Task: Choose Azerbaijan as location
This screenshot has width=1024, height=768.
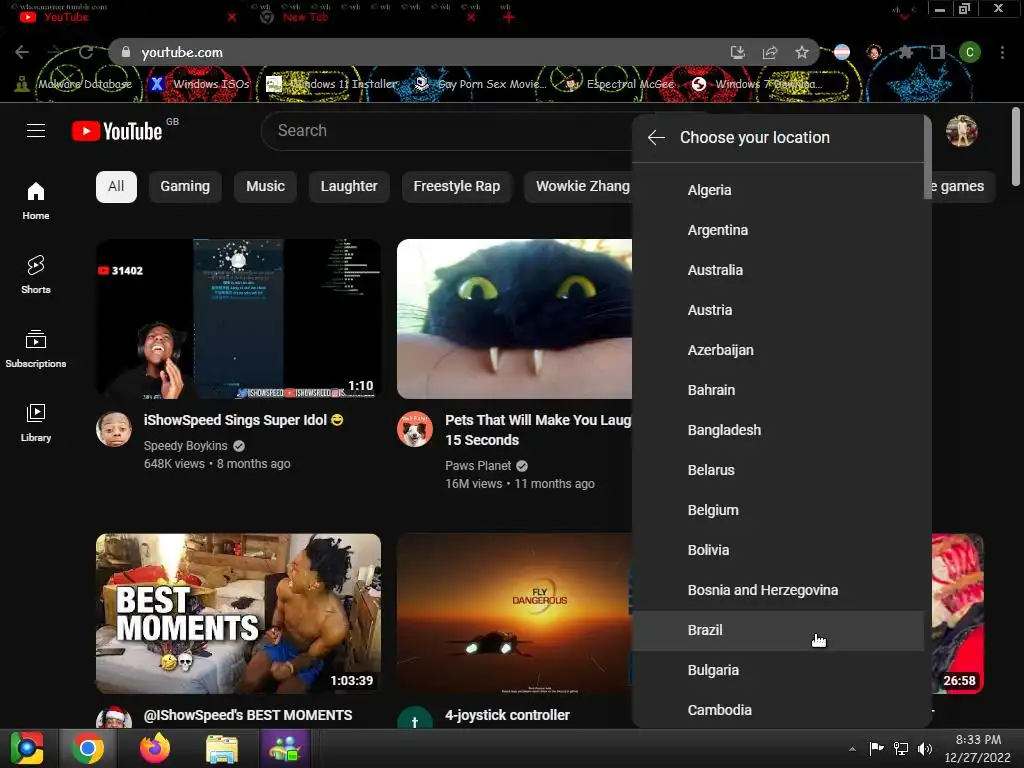Action: pyautogui.click(x=778, y=350)
